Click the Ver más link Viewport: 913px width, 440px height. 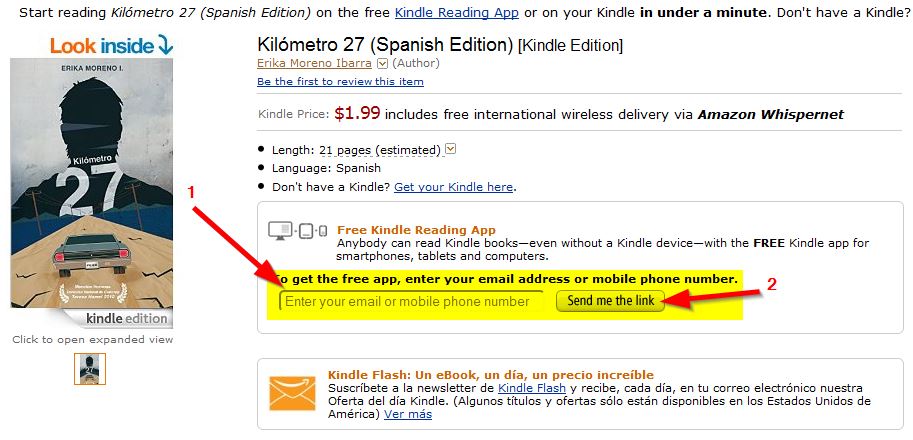[x=408, y=414]
